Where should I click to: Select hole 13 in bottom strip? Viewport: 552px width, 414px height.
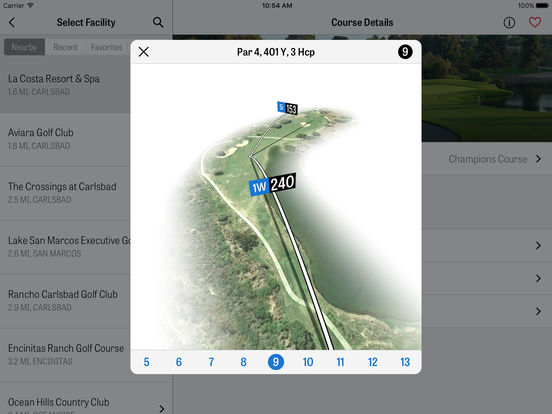pyautogui.click(x=405, y=362)
